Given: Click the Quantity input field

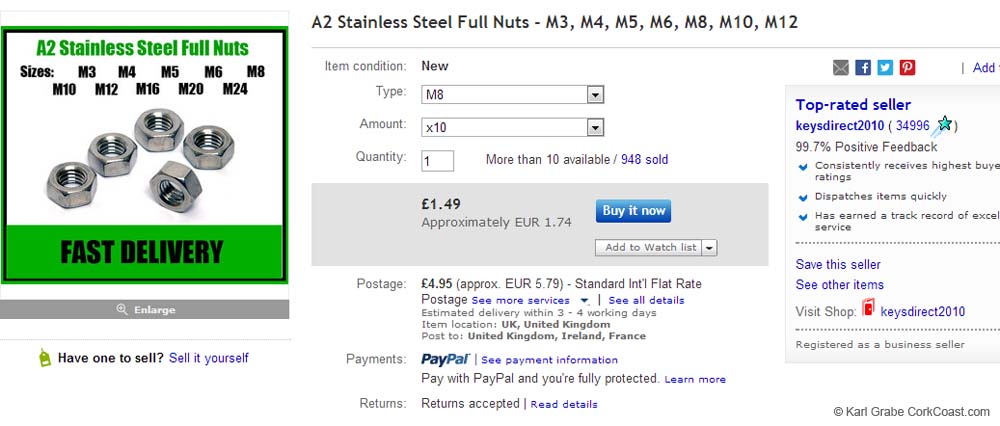Looking at the screenshot, I should pyautogui.click(x=437, y=160).
